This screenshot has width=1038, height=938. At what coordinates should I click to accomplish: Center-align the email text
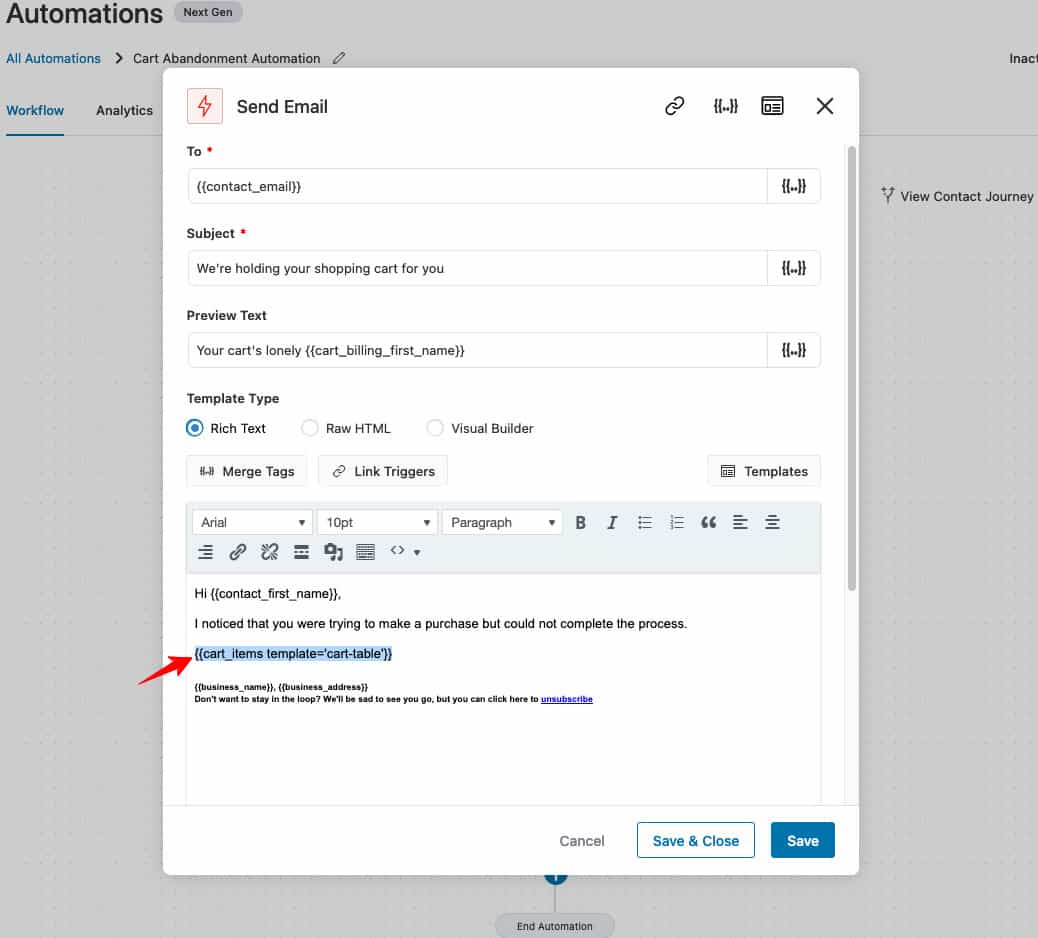coord(772,522)
